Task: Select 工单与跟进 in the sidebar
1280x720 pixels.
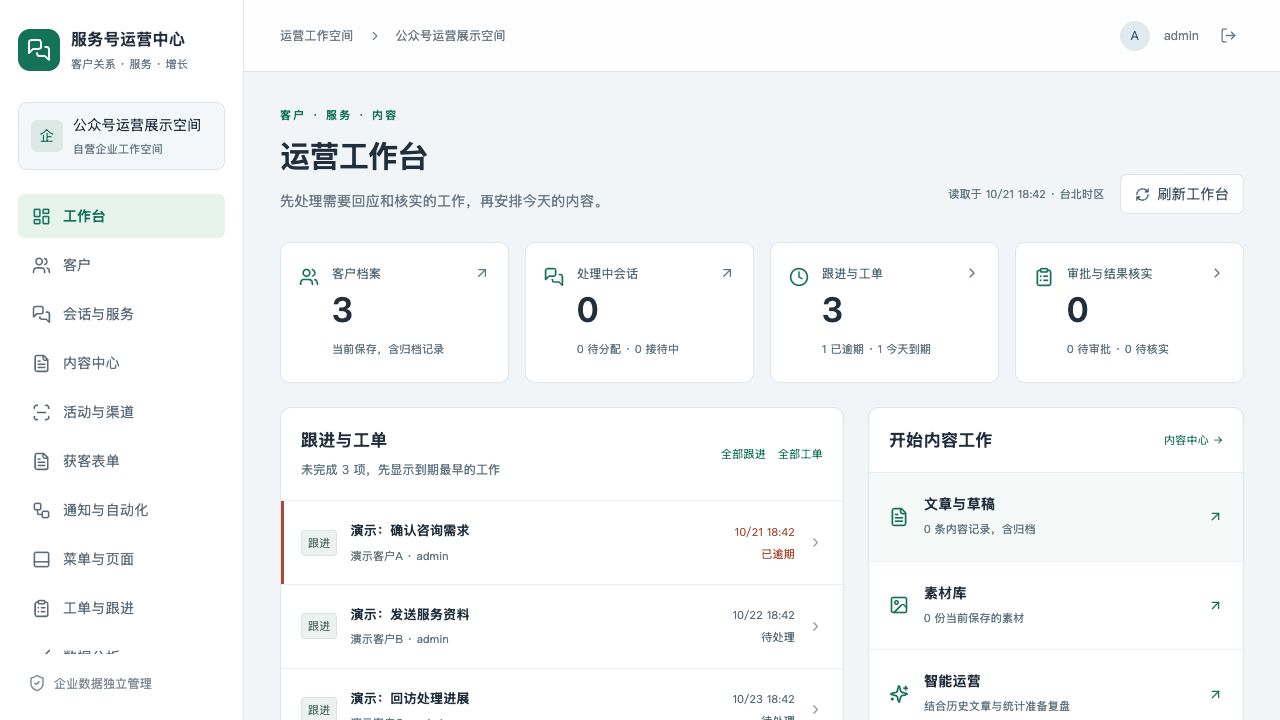Action: coord(121,608)
